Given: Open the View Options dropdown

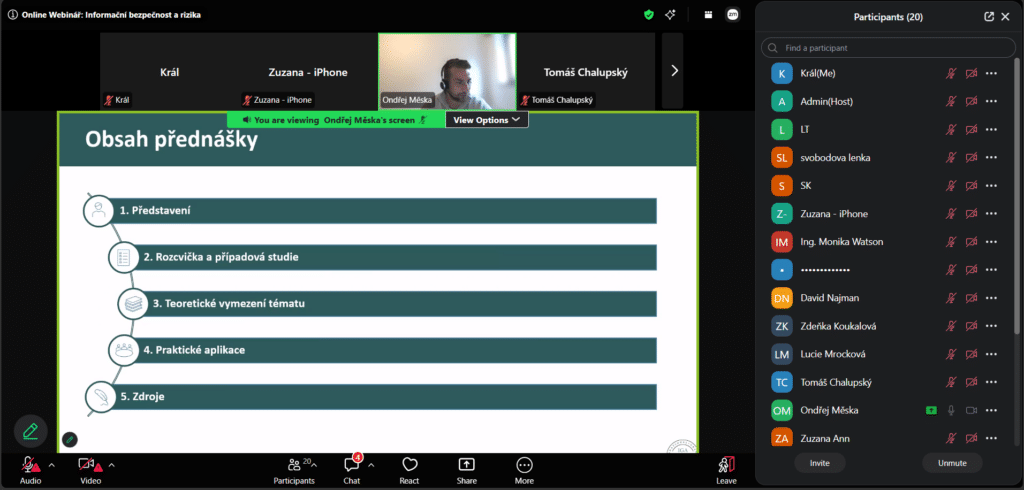Looking at the screenshot, I should tap(487, 120).
